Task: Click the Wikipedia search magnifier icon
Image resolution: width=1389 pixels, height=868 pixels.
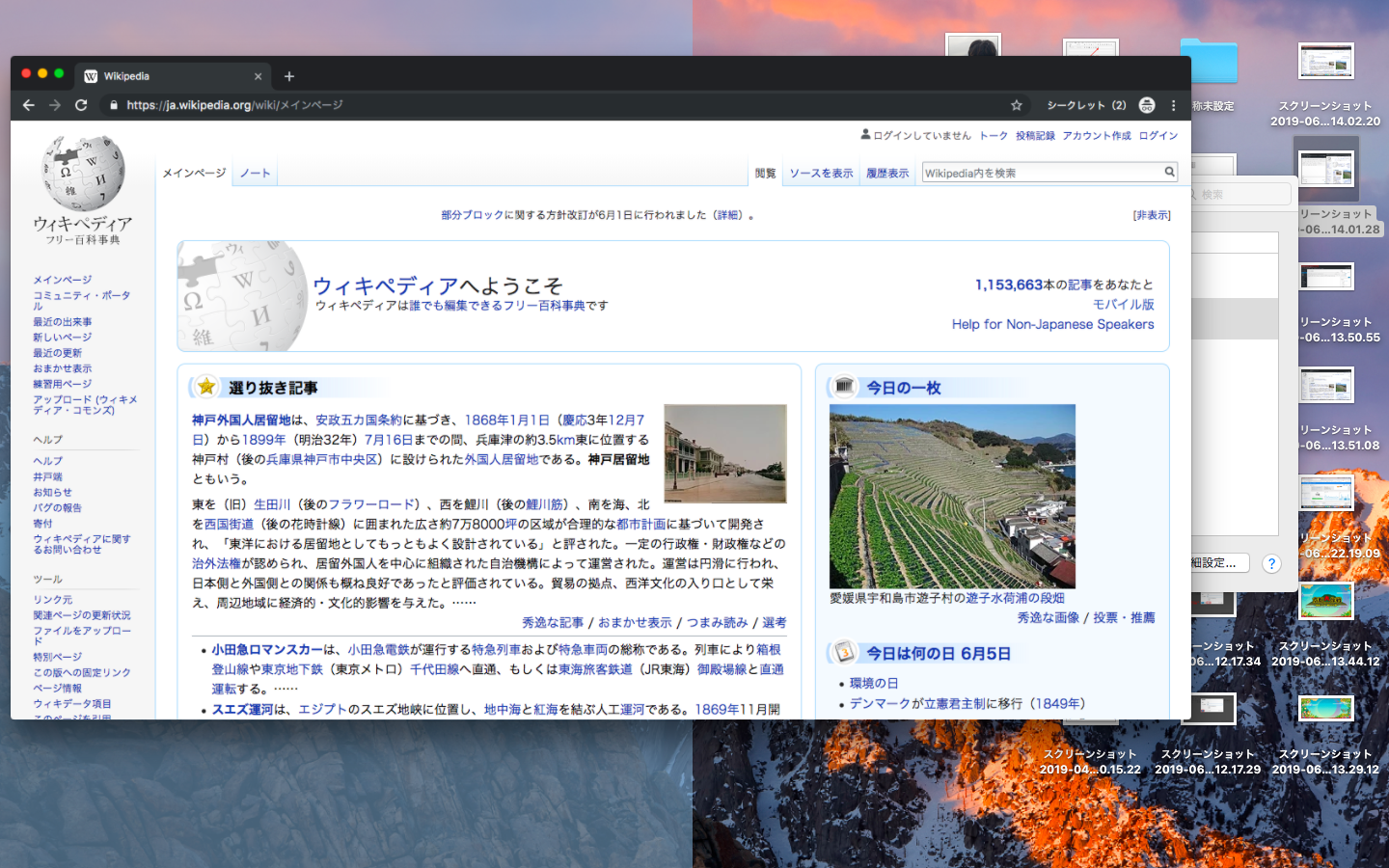Action: (1169, 172)
